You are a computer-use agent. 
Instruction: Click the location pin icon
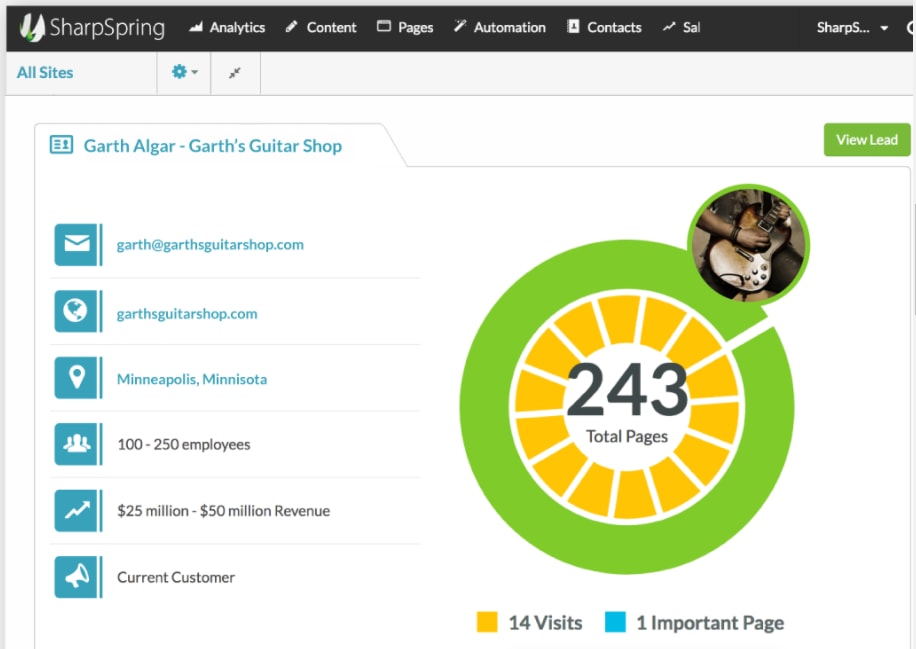77,377
